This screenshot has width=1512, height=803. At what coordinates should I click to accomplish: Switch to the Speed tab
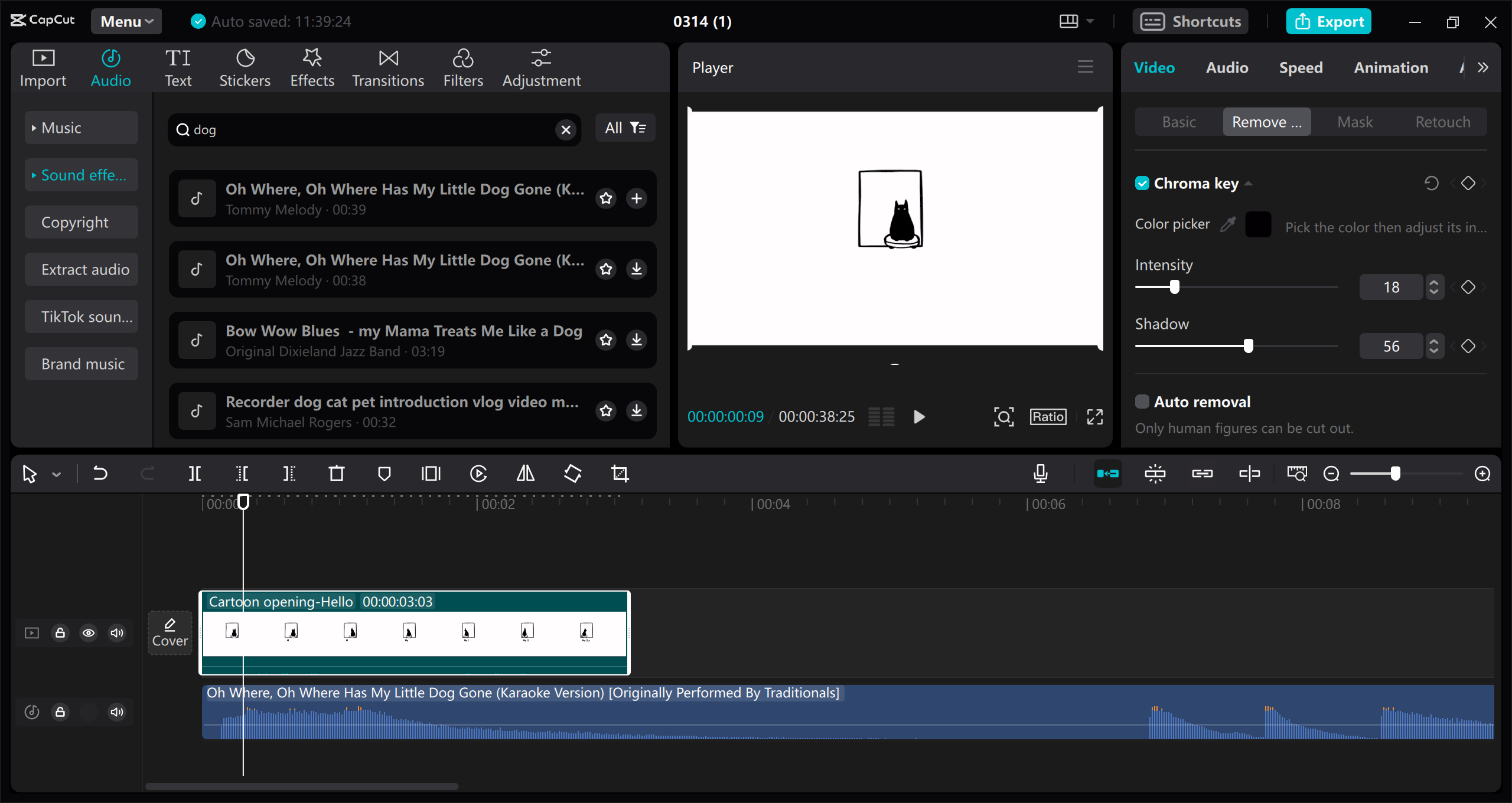pos(1301,68)
